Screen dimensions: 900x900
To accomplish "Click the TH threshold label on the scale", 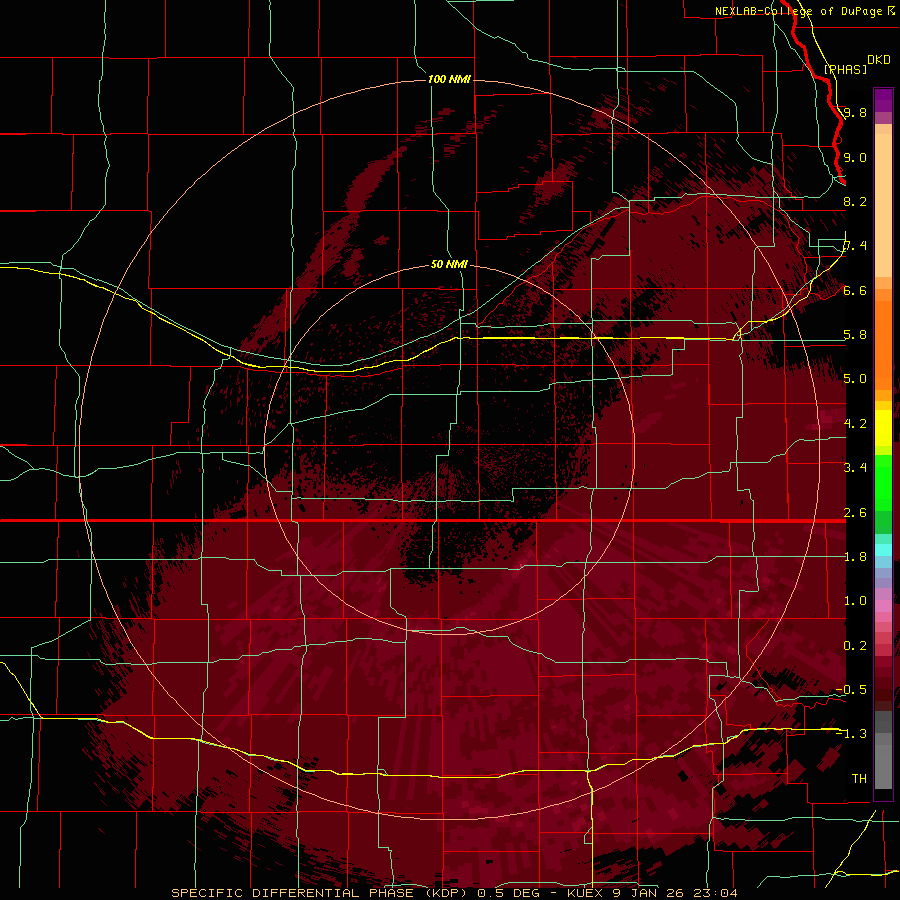I will coord(859,778).
